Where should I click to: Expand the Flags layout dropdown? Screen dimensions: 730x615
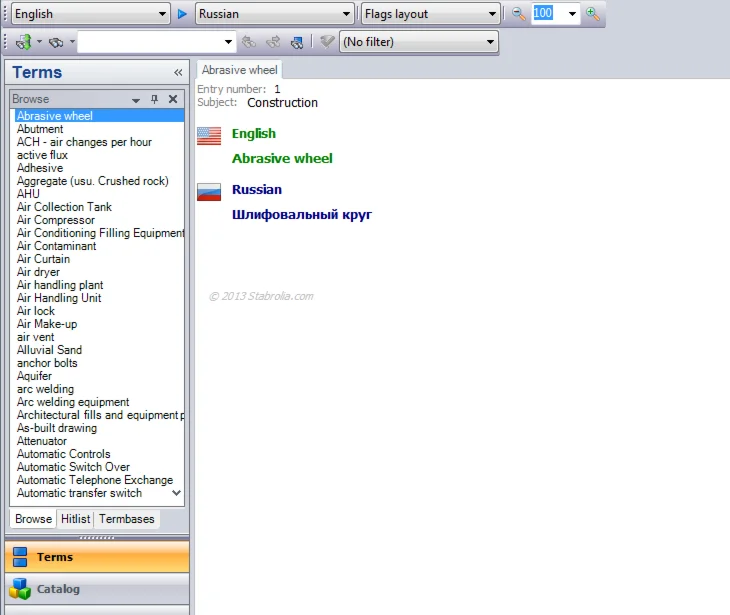492,14
